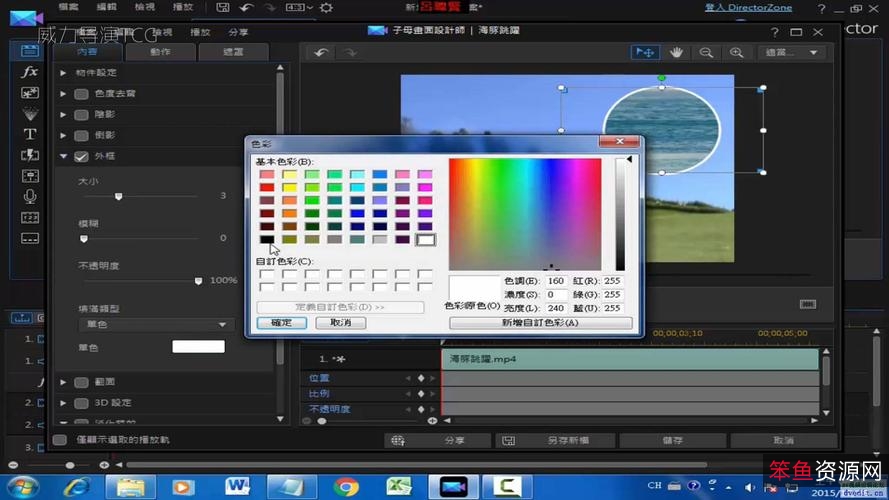Open the fx effects room icon

[30, 72]
